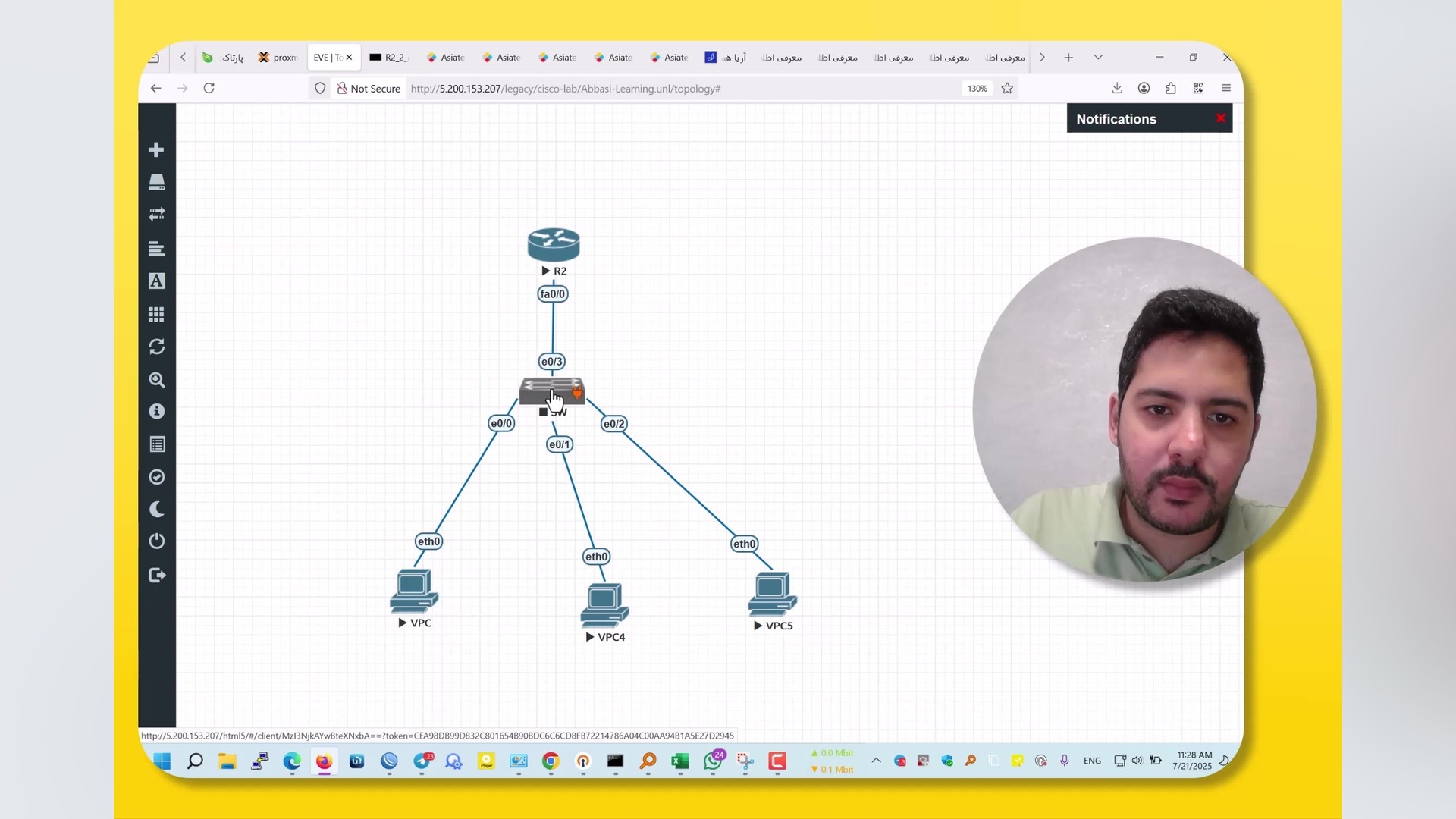Screen dimensions: 1456x819
Task: Close the Notifications panel with red X
Action: (x=1221, y=118)
